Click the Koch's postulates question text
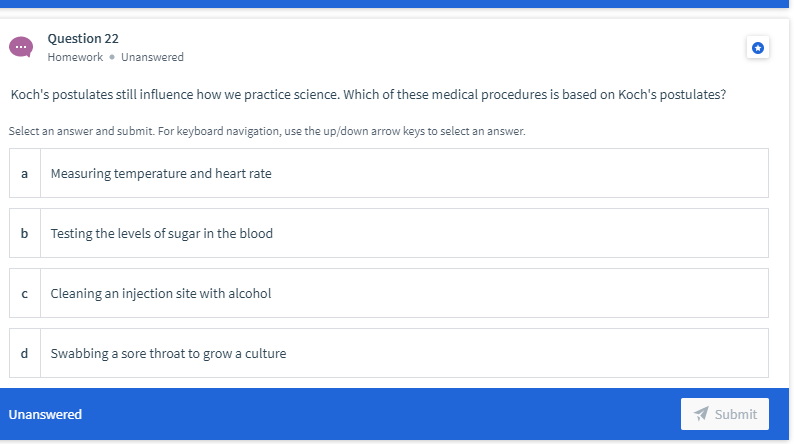The height and width of the screenshot is (444, 794). point(368,95)
